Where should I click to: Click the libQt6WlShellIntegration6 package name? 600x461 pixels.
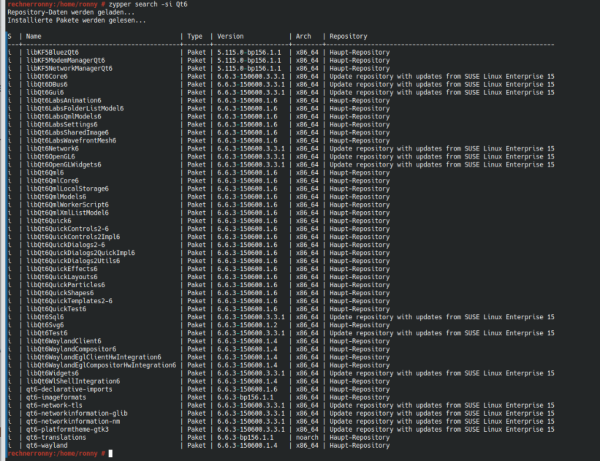(73, 381)
